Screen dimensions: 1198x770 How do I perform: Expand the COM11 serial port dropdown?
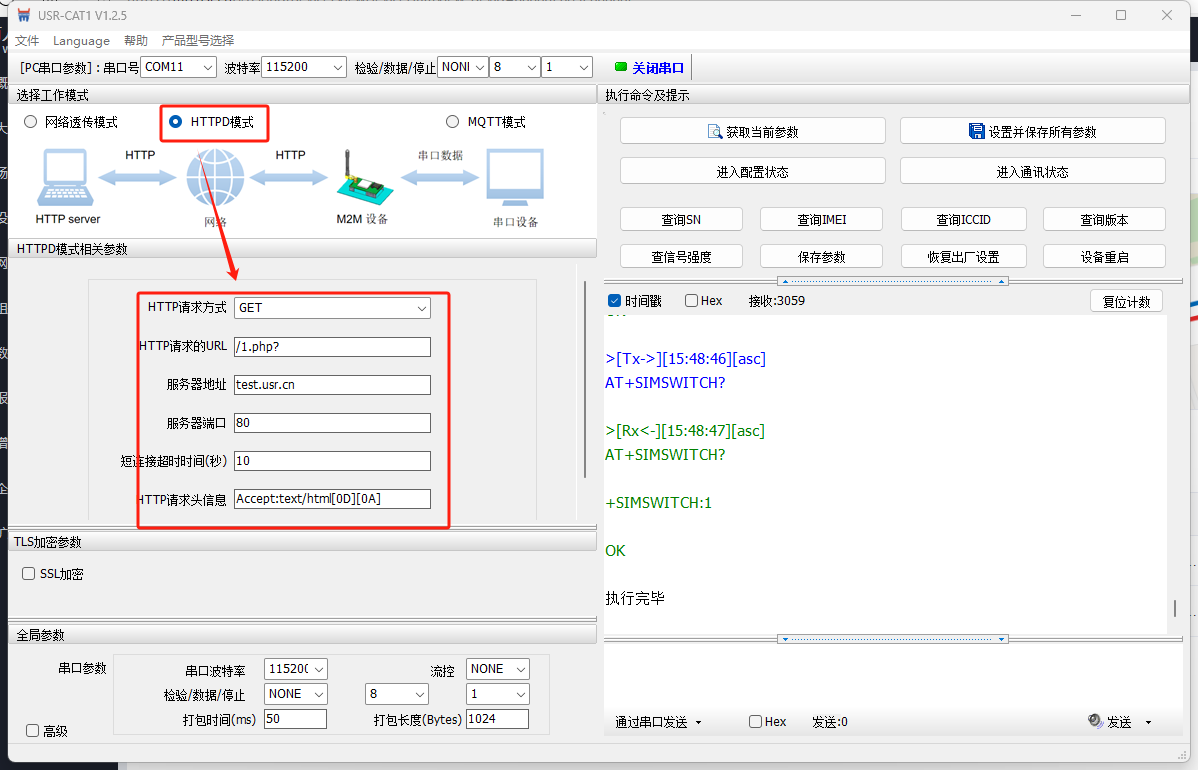click(x=178, y=67)
